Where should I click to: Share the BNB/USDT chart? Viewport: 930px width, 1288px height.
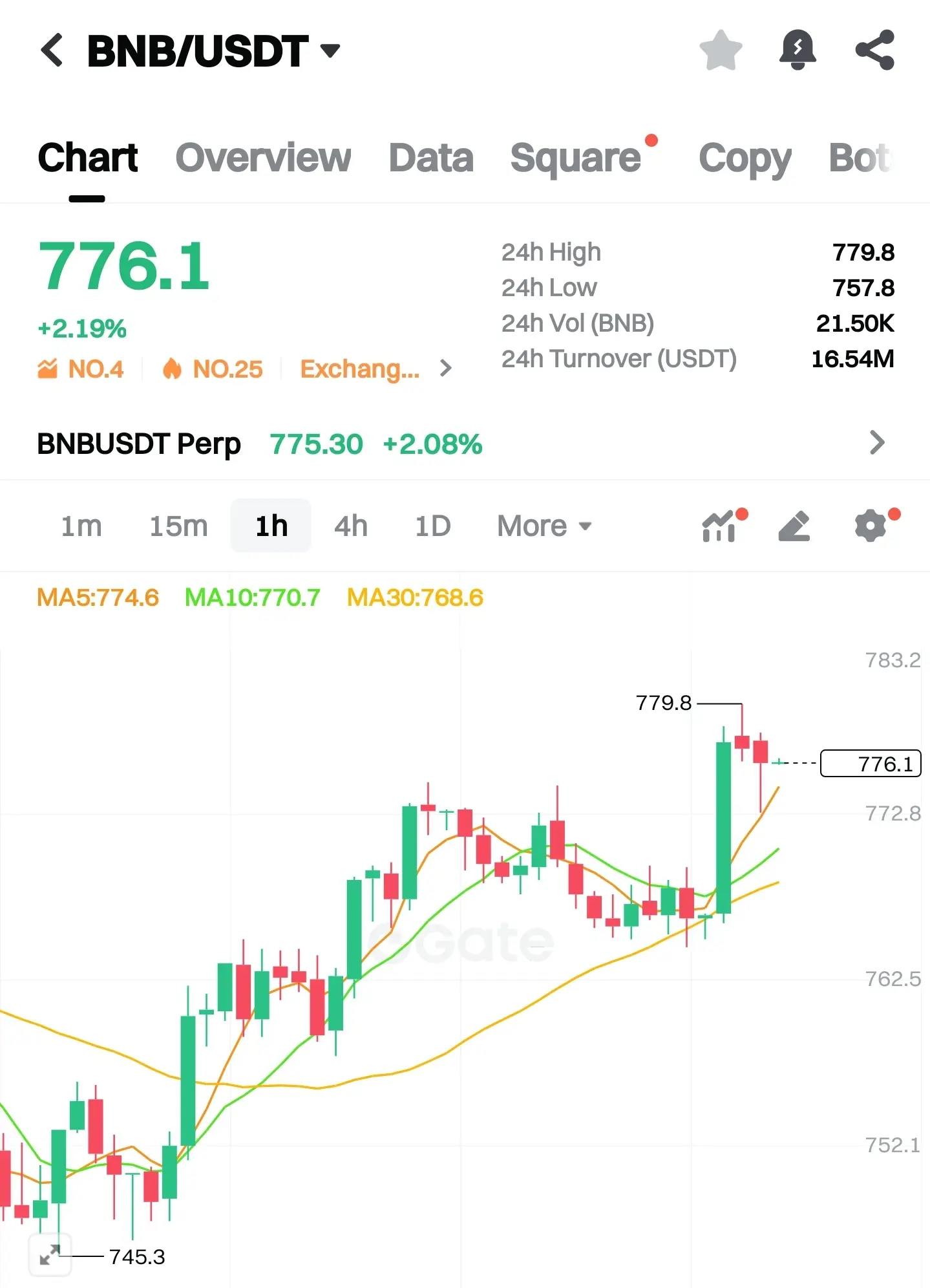pos(875,50)
